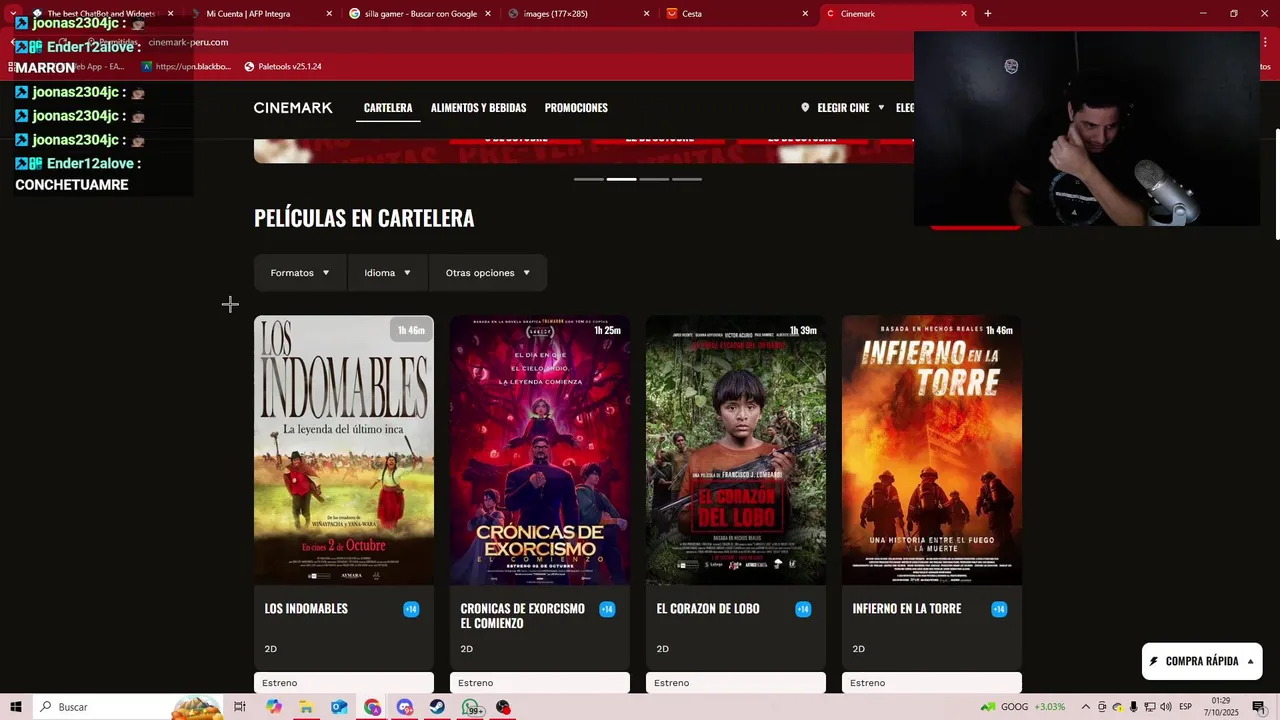
Task: Click +14 rating badge on Cronicas de Exorcismo
Action: [x=607, y=609]
